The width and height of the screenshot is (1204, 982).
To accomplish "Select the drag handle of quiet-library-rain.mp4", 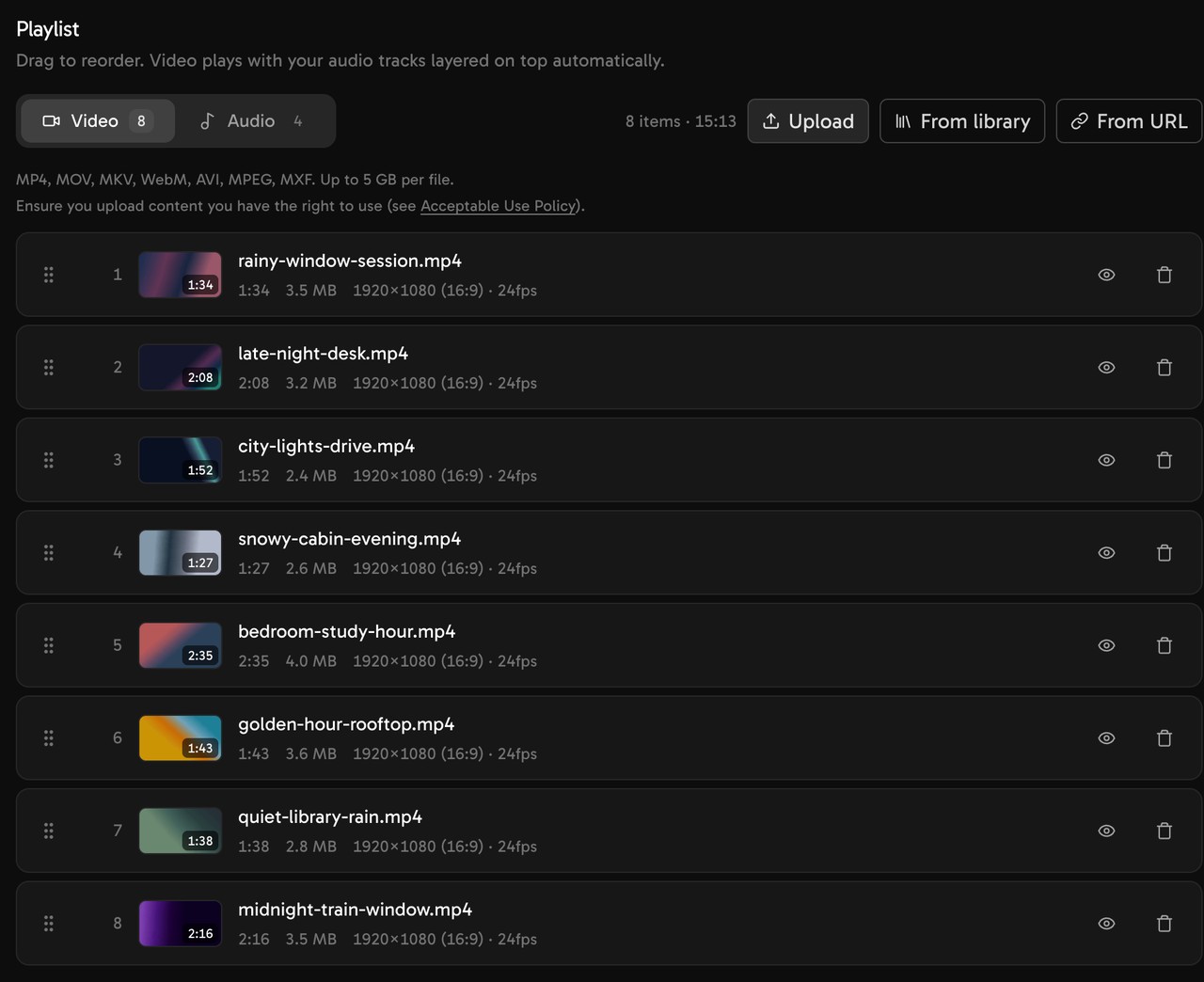I will pos(49,831).
